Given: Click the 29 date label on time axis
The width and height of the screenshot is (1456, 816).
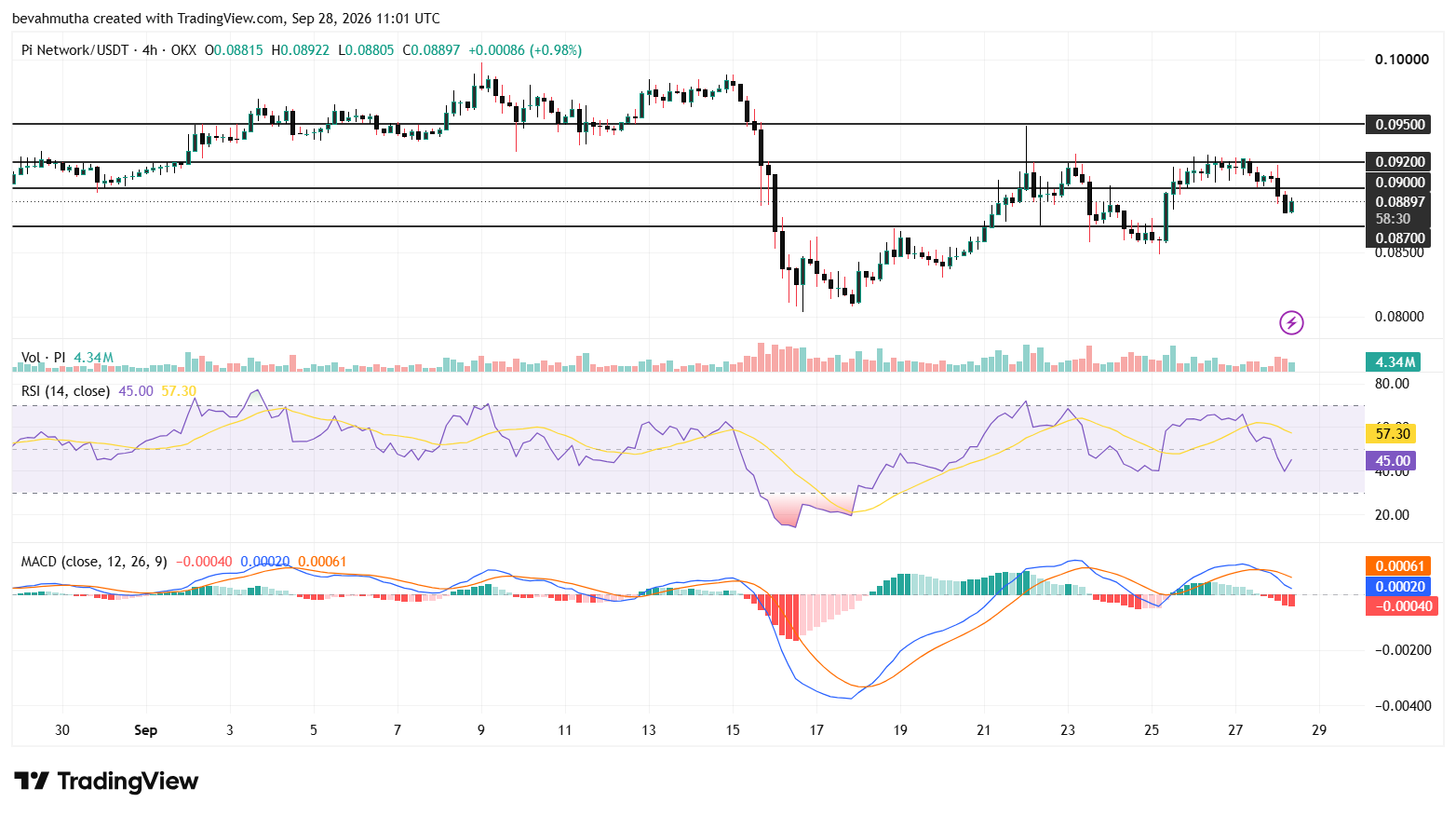Looking at the screenshot, I should (1319, 730).
